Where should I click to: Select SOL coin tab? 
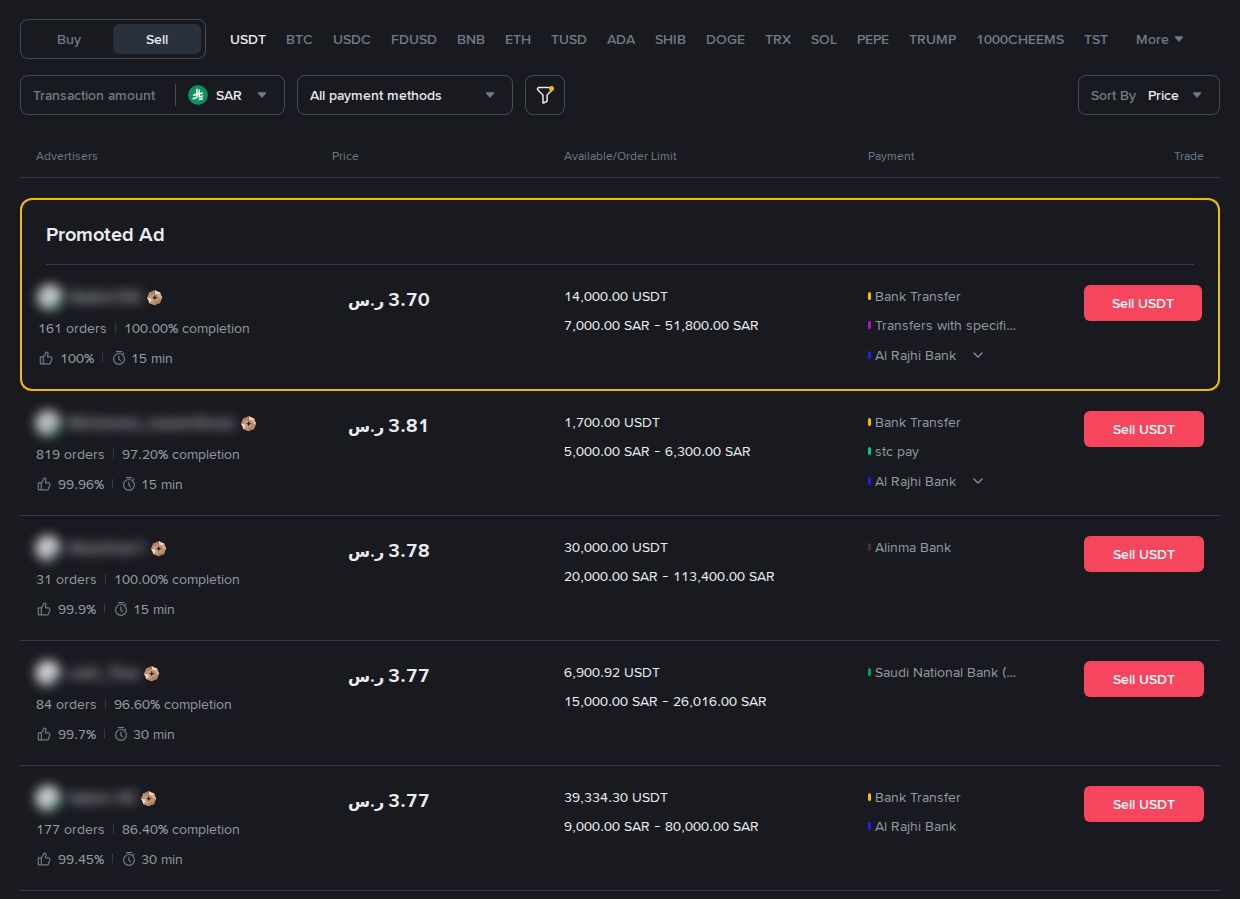coord(824,39)
